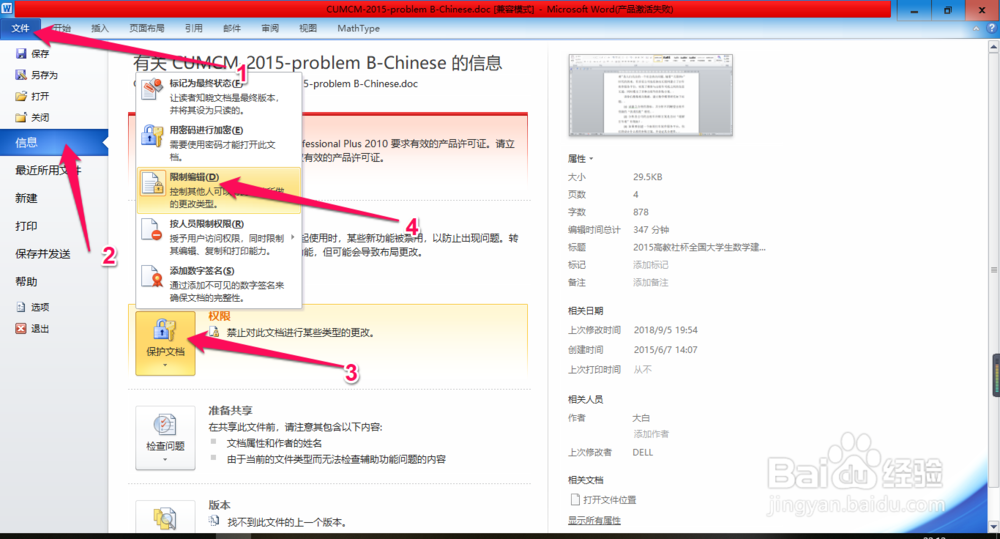
Task: Open the Protect Document (保护文档) dropdown
Action: coord(165,343)
